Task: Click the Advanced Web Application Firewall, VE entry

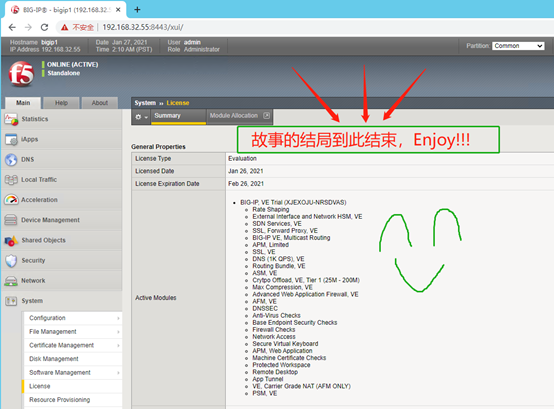Action: 305,295
